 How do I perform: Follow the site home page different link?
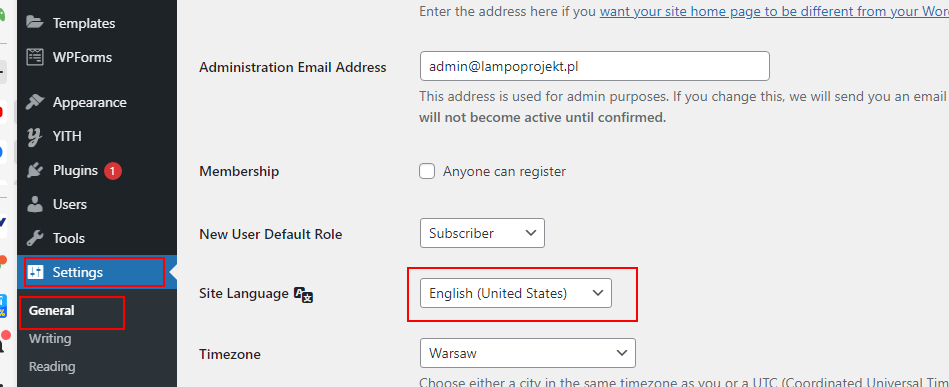point(774,12)
